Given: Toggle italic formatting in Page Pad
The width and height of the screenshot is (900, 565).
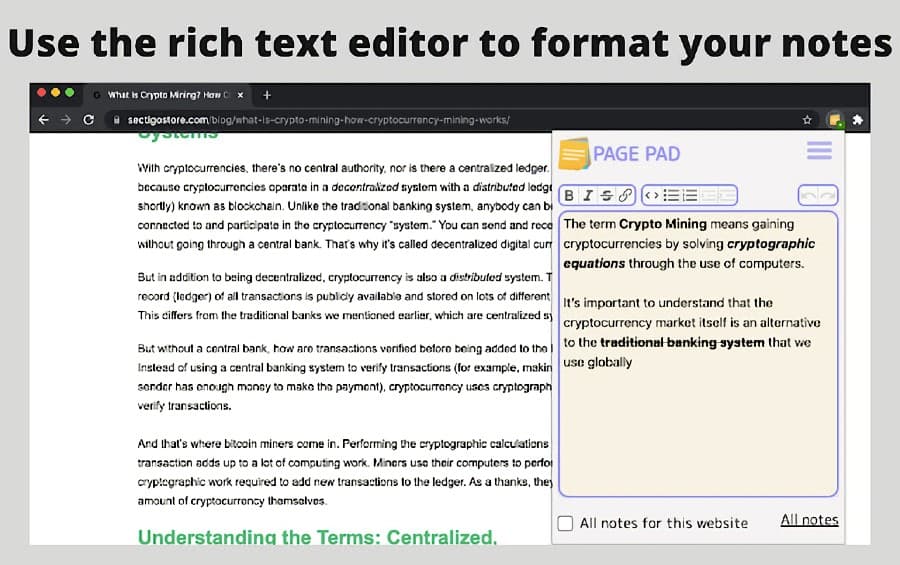Looking at the screenshot, I should tap(588, 196).
